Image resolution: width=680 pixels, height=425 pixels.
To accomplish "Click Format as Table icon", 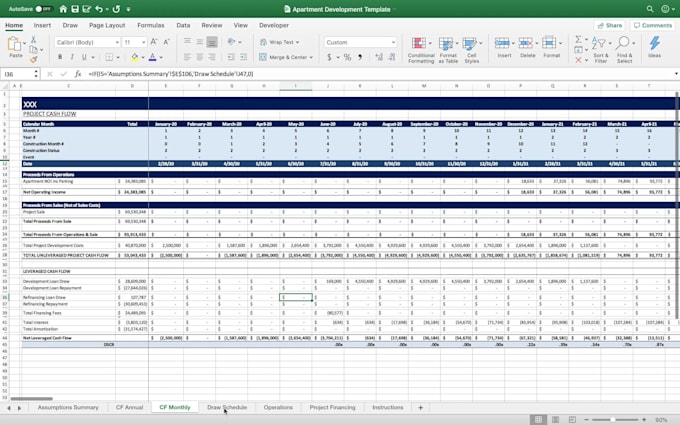I will click(447, 49).
